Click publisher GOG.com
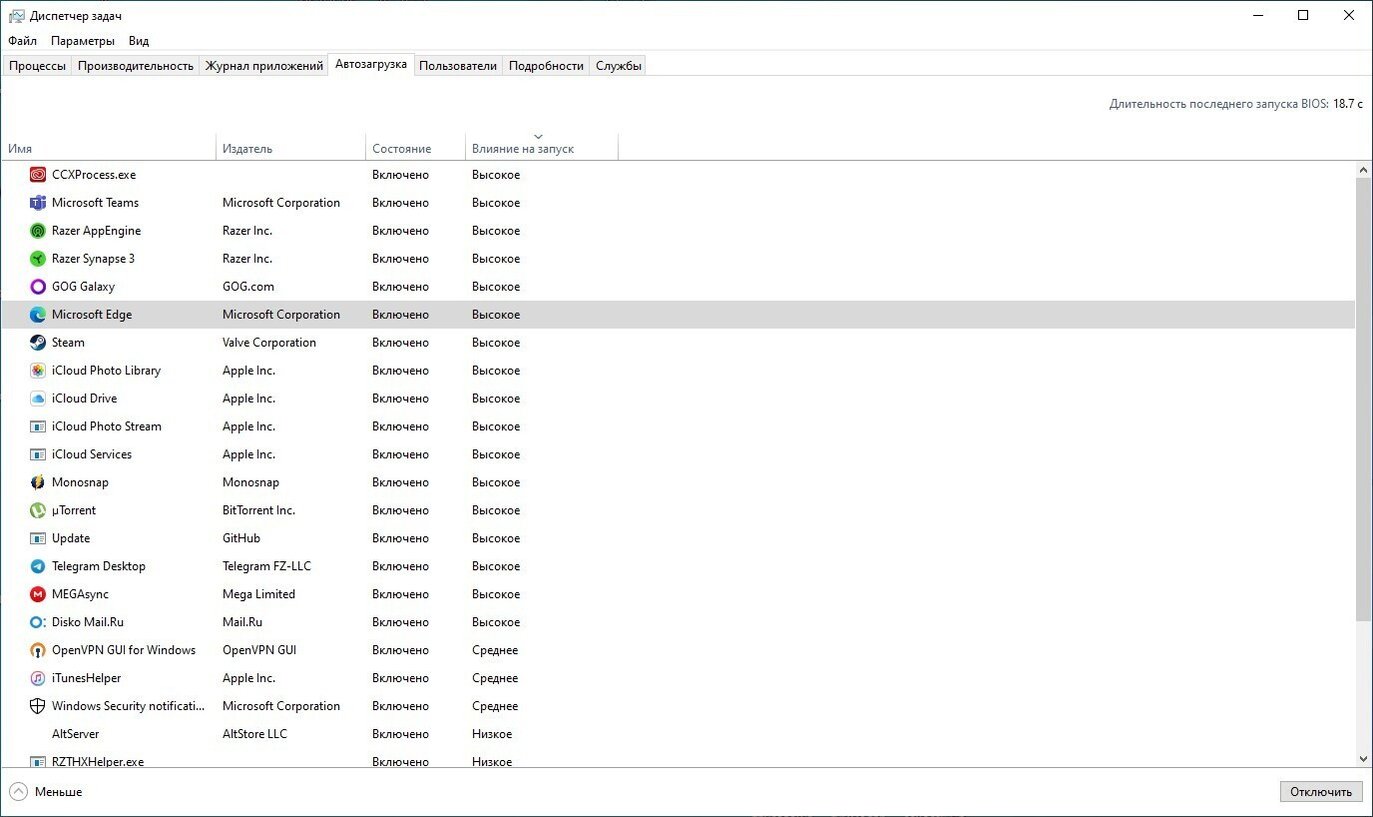Viewport: 1373px width, 817px height. pos(248,286)
